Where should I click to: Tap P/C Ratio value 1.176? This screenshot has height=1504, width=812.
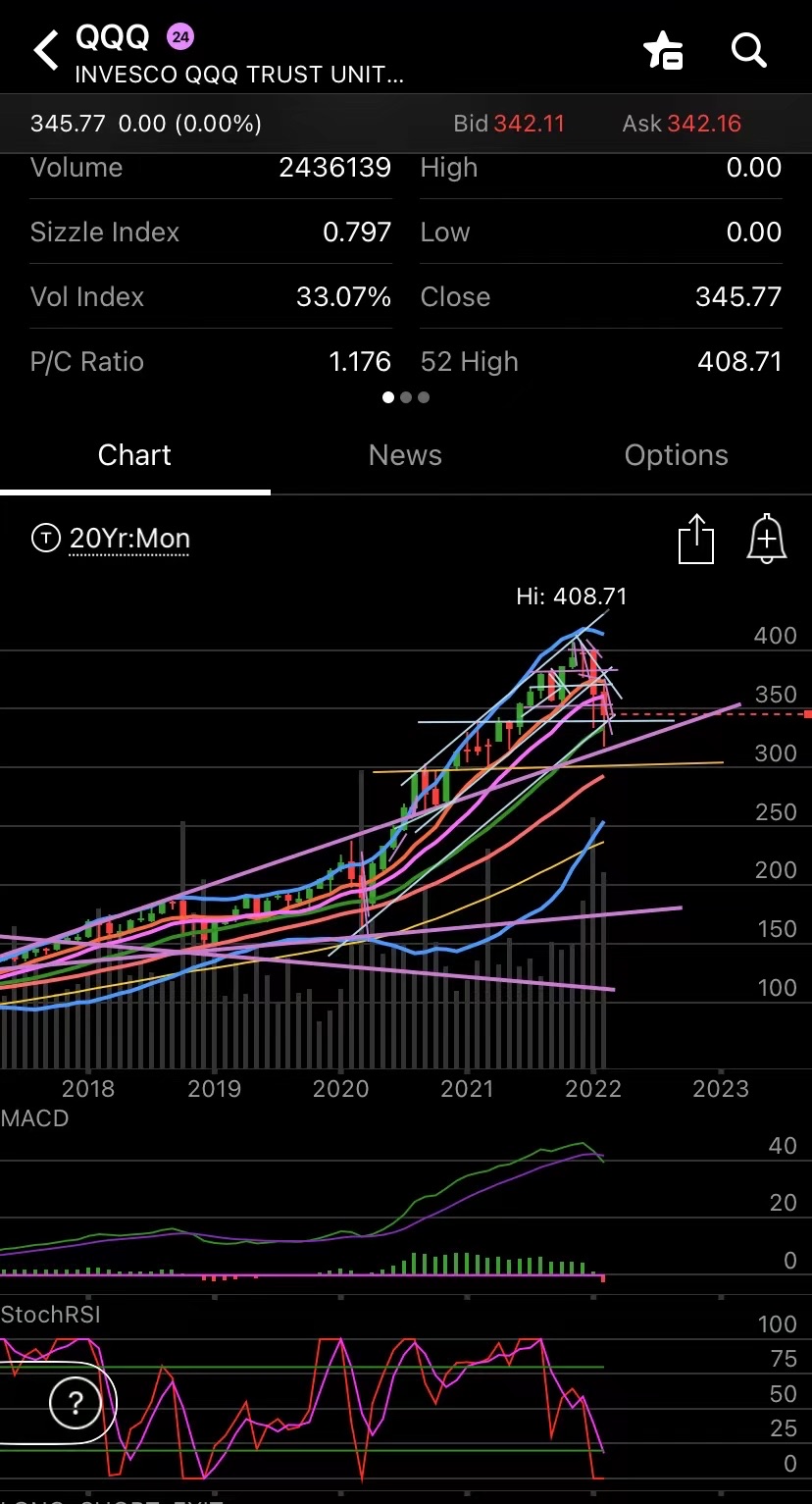pos(360,362)
